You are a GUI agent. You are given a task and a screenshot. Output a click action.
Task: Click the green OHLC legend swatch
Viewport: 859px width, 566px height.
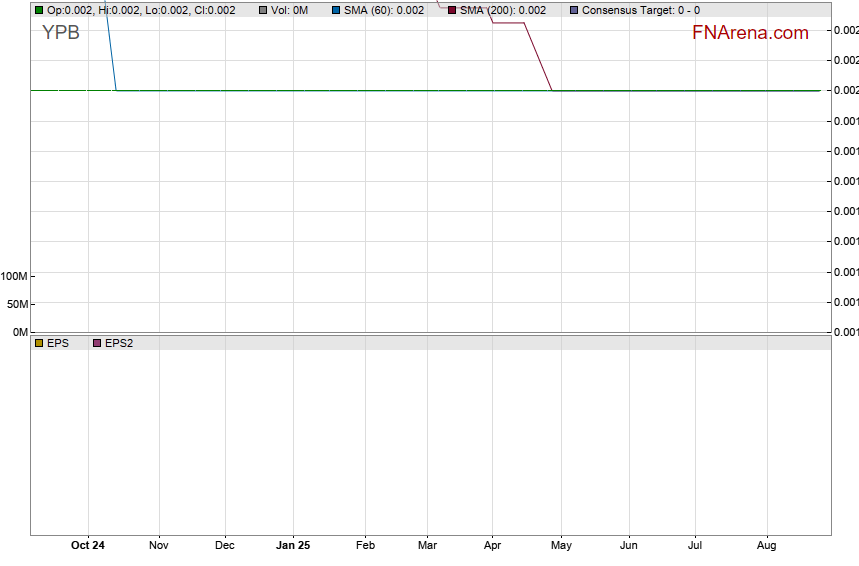(x=39, y=10)
